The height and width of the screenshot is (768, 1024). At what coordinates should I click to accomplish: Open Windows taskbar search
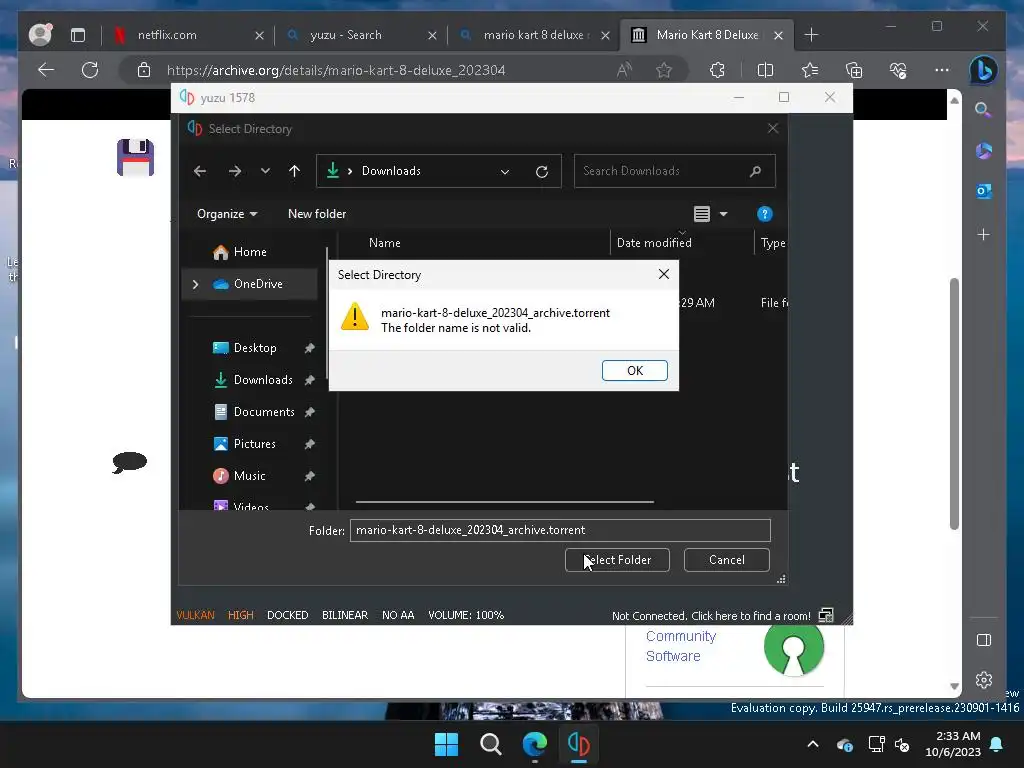tap(490, 744)
